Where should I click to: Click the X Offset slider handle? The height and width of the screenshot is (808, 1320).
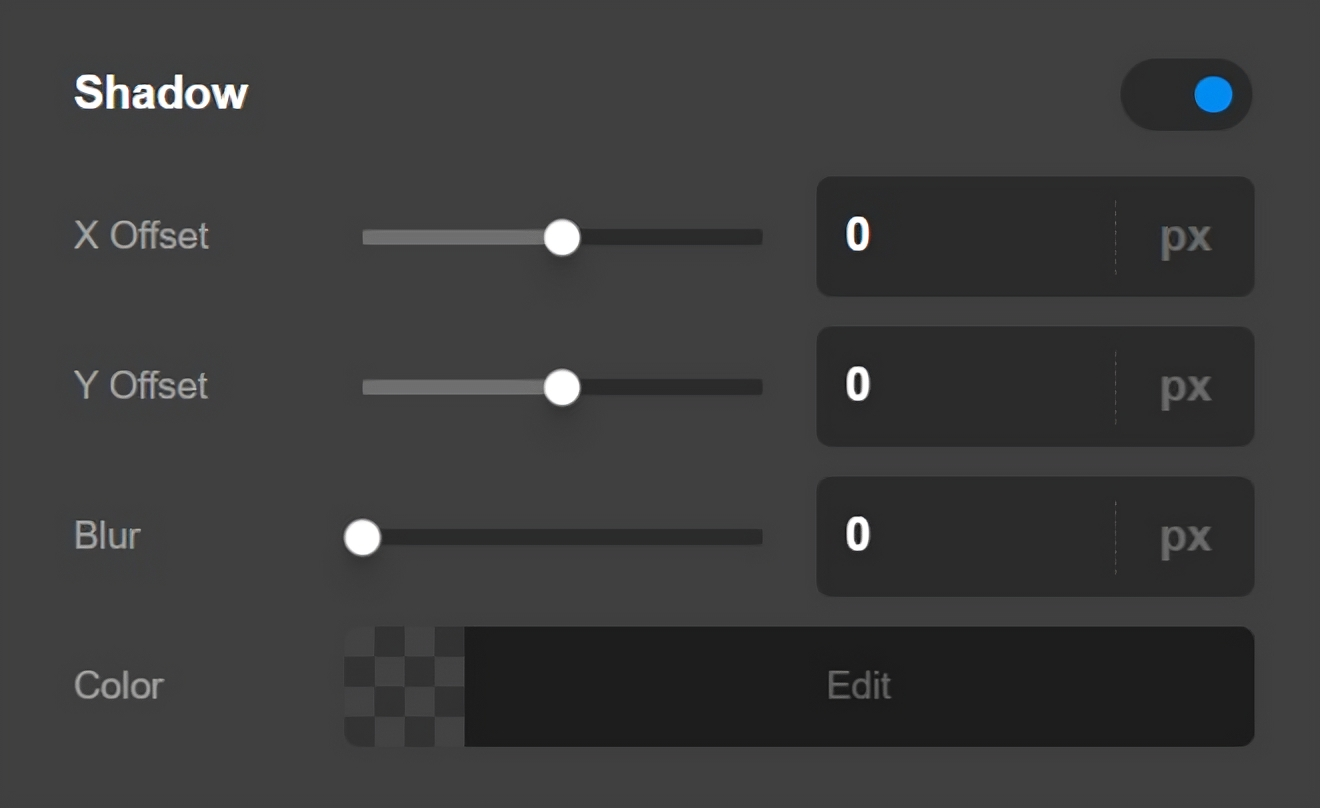[x=562, y=238]
